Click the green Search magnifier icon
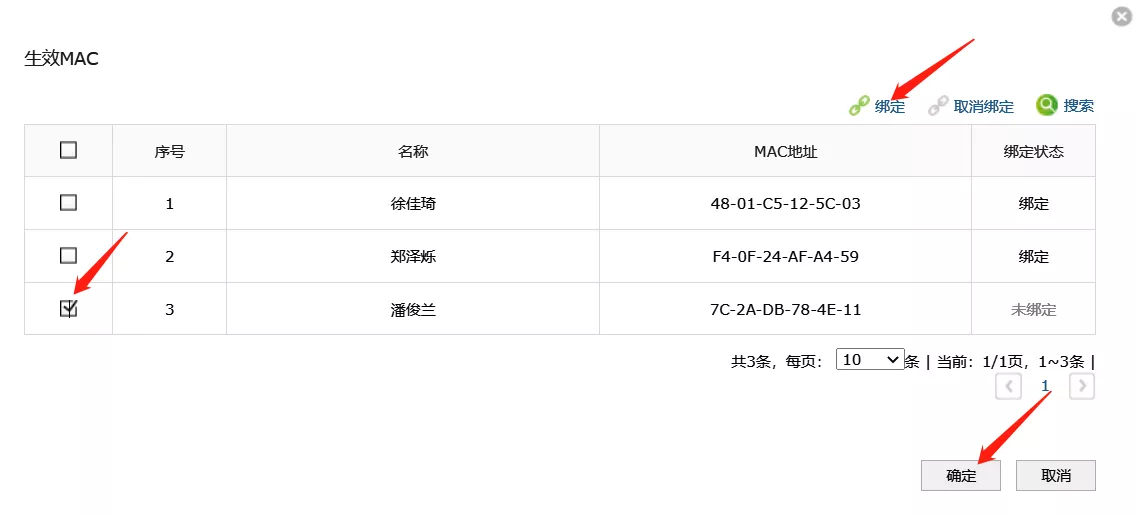Screen dimensions: 1136x515 tap(1047, 105)
